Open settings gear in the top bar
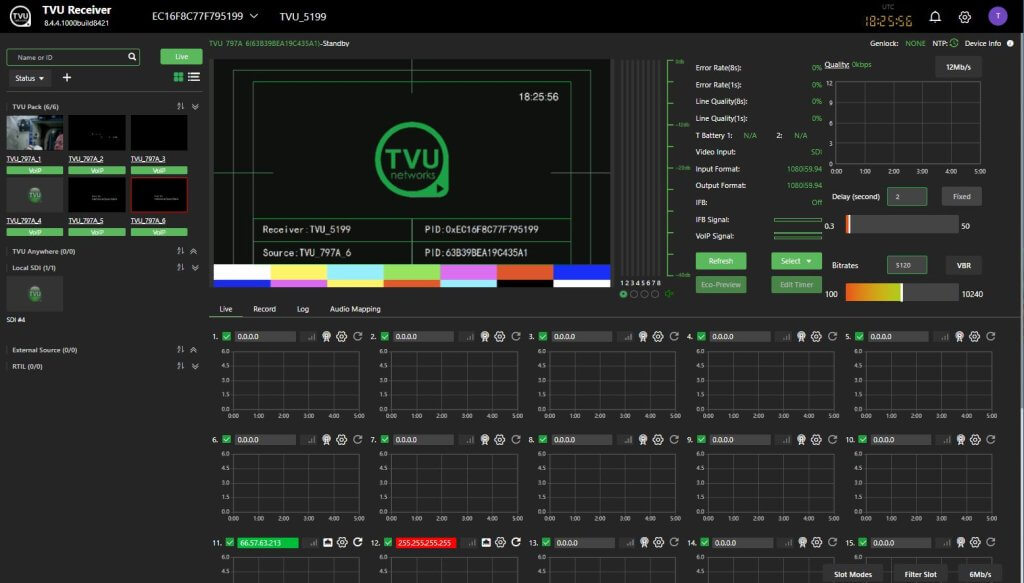Image resolution: width=1024 pixels, height=583 pixels. click(x=965, y=17)
